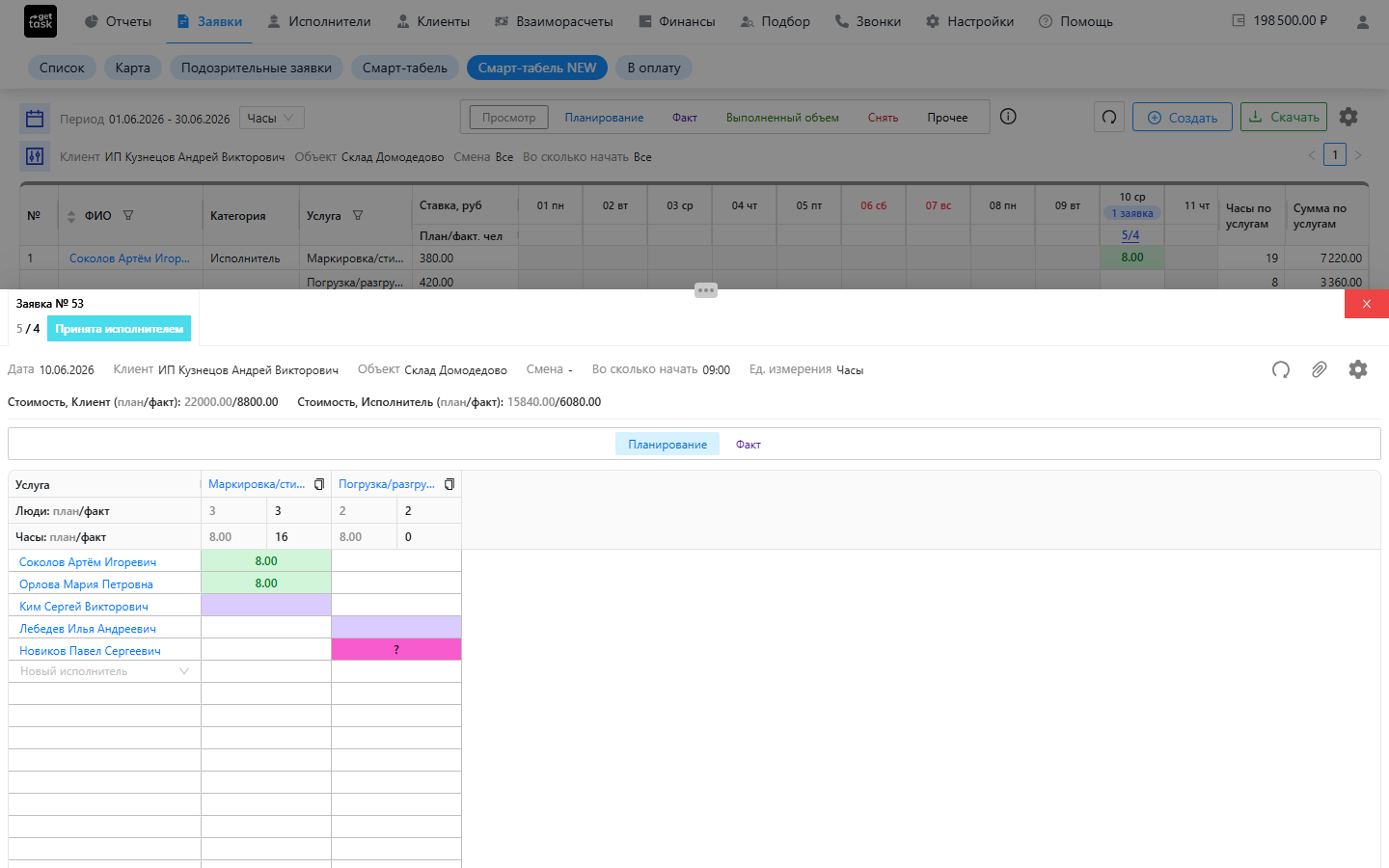Open Орлова Мария Петровна link

click(x=86, y=584)
